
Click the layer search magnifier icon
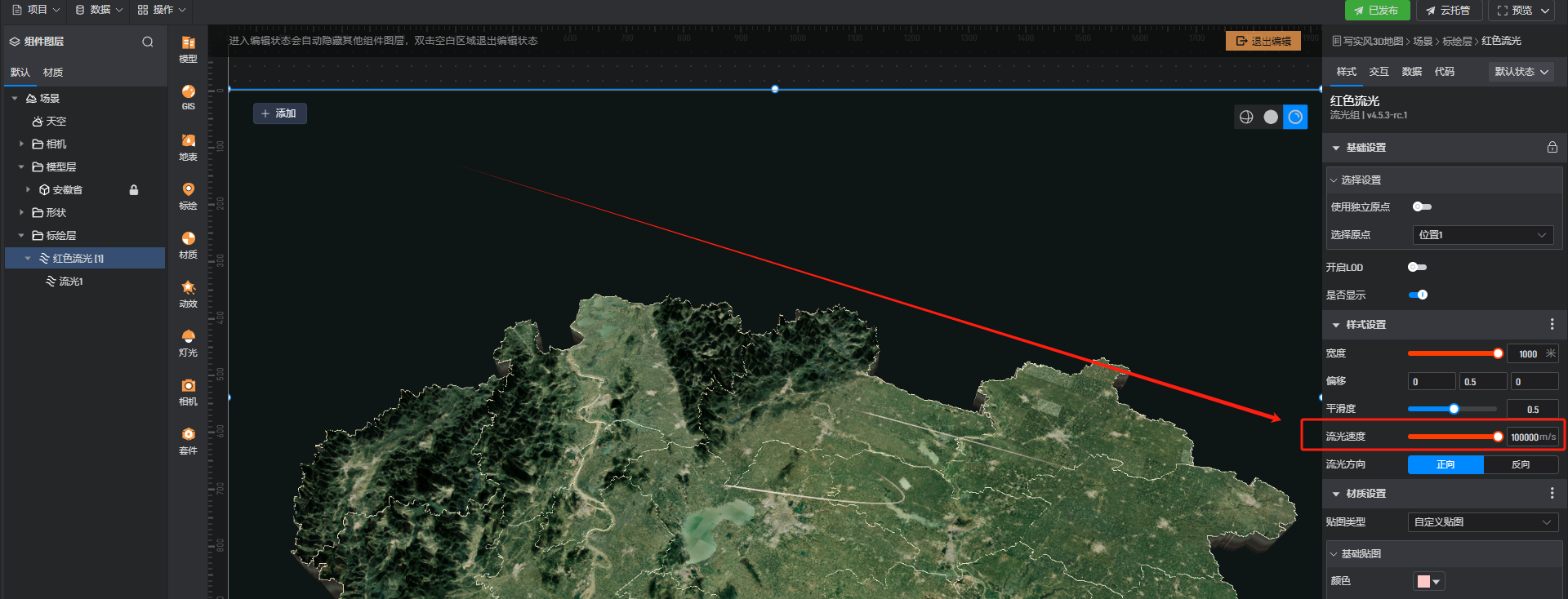(148, 42)
